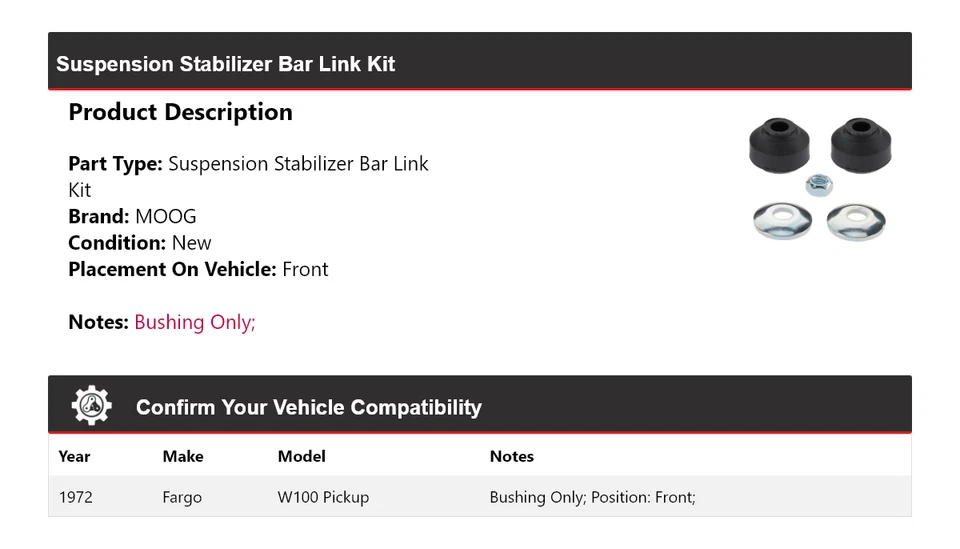This screenshot has height=549, width=960.
Task: Select the W100 Pickup model cell
Action: pyautogui.click(x=323, y=497)
